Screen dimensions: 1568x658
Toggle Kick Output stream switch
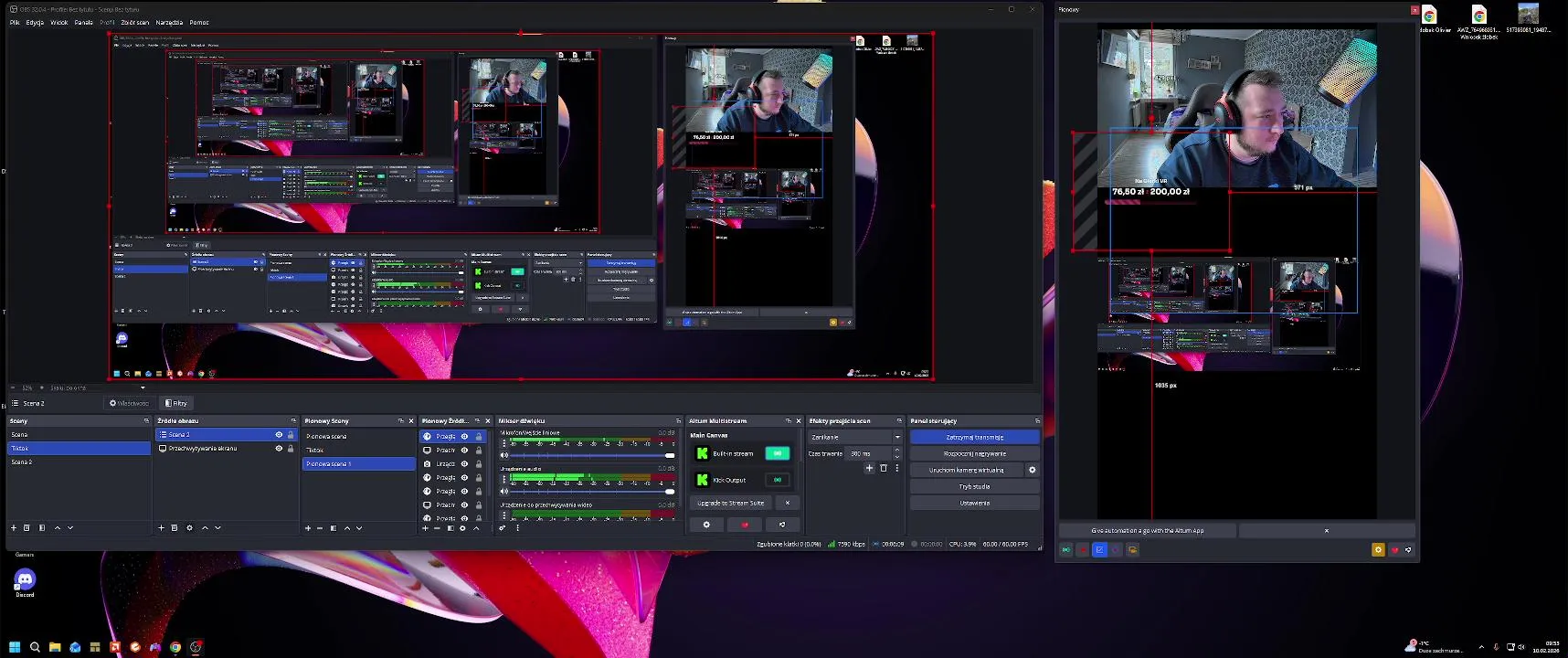tap(778, 480)
